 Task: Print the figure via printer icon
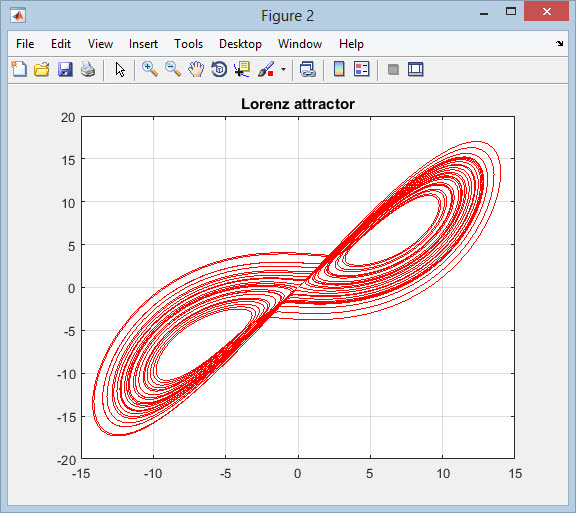(88, 69)
